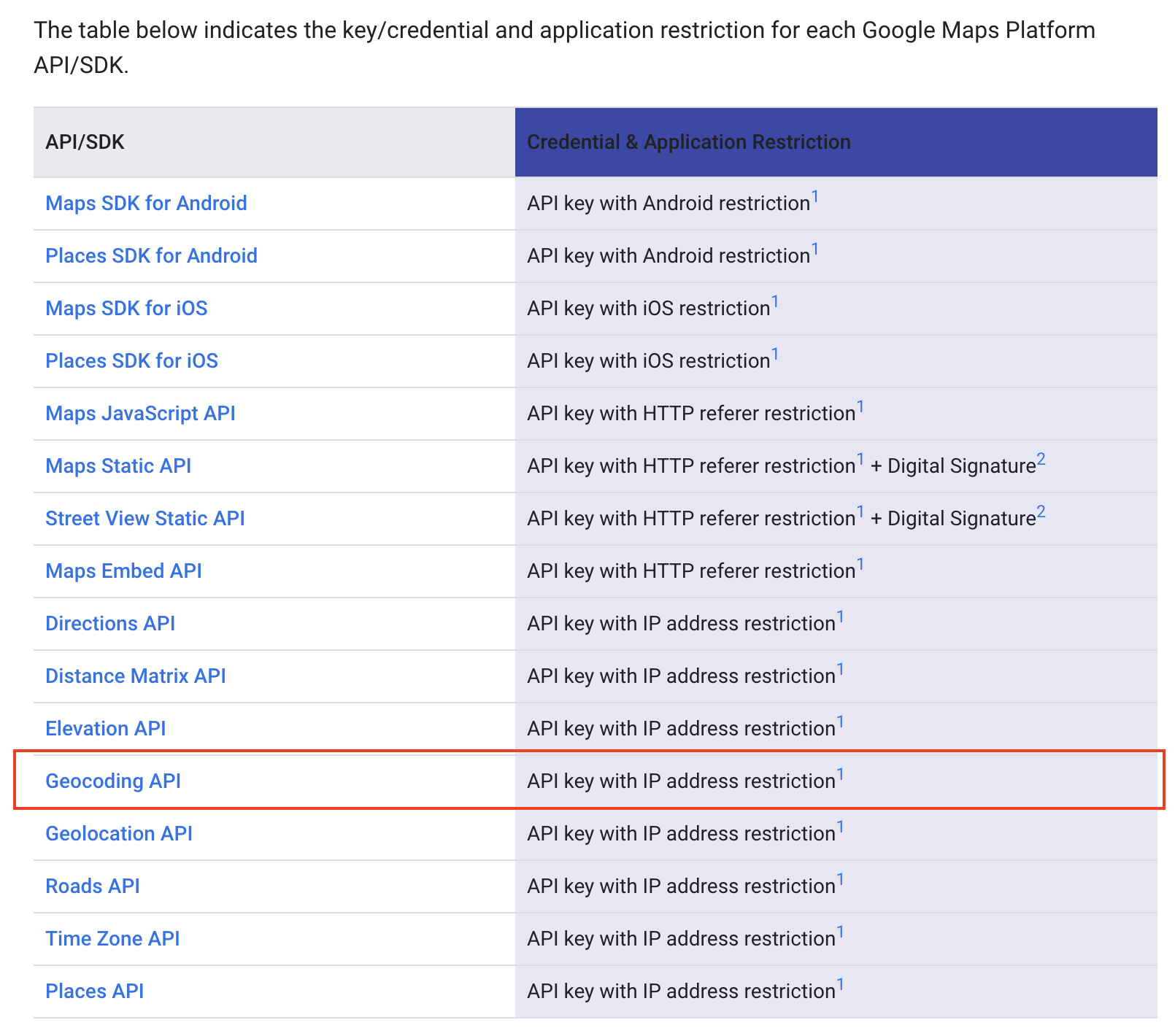This screenshot has height=1036, width=1175.
Task: Click the introductory paragraph above the table
Action: pyautogui.click(x=564, y=47)
